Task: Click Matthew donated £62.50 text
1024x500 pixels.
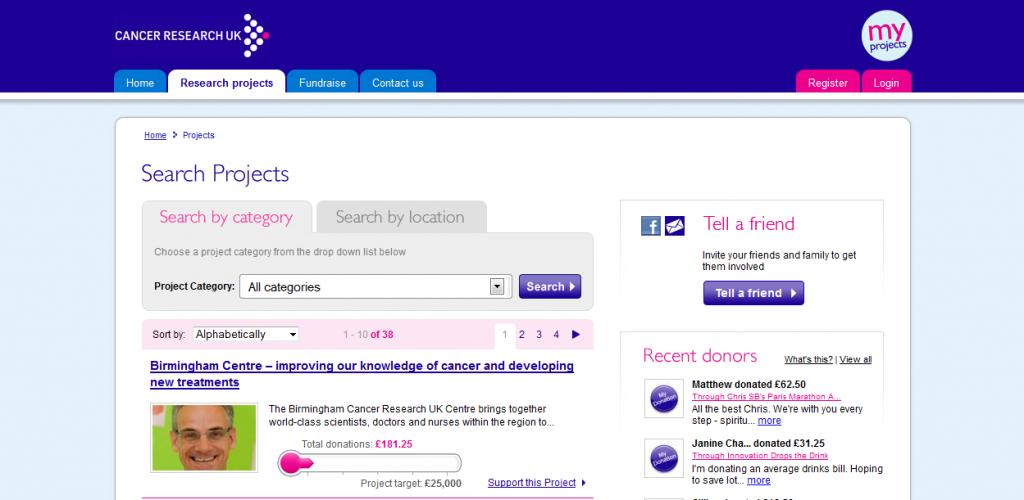Action: pos(748,384)
